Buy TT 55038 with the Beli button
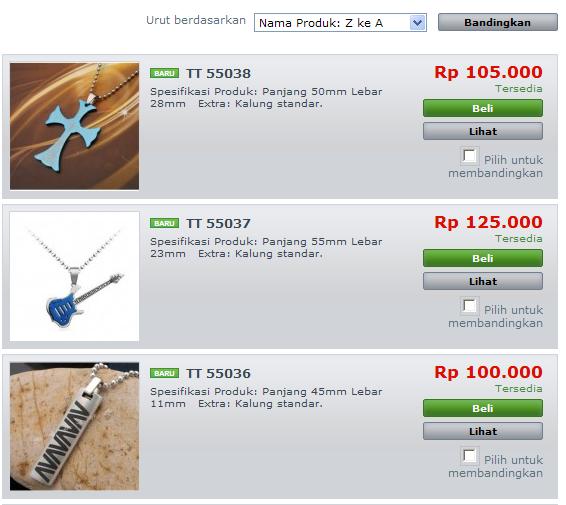Viewport: 566px width, 505px height. 483,108
